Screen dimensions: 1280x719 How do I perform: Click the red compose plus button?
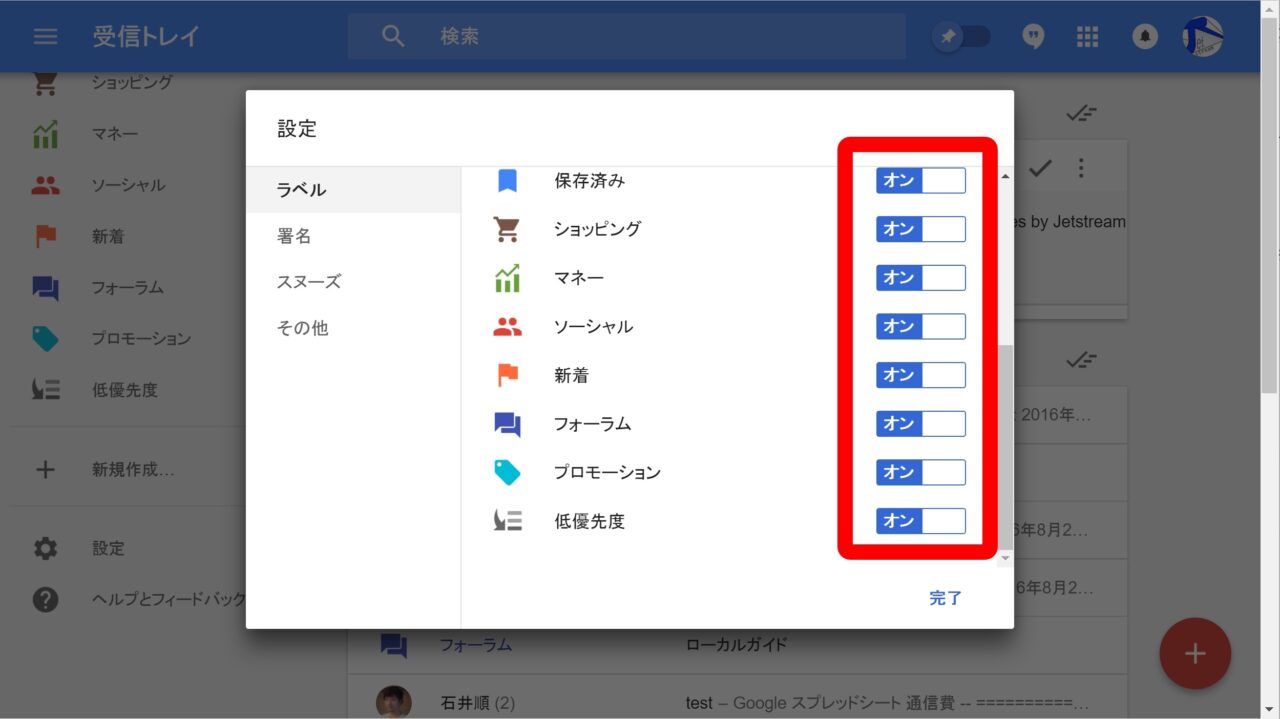coord(1194,654)
